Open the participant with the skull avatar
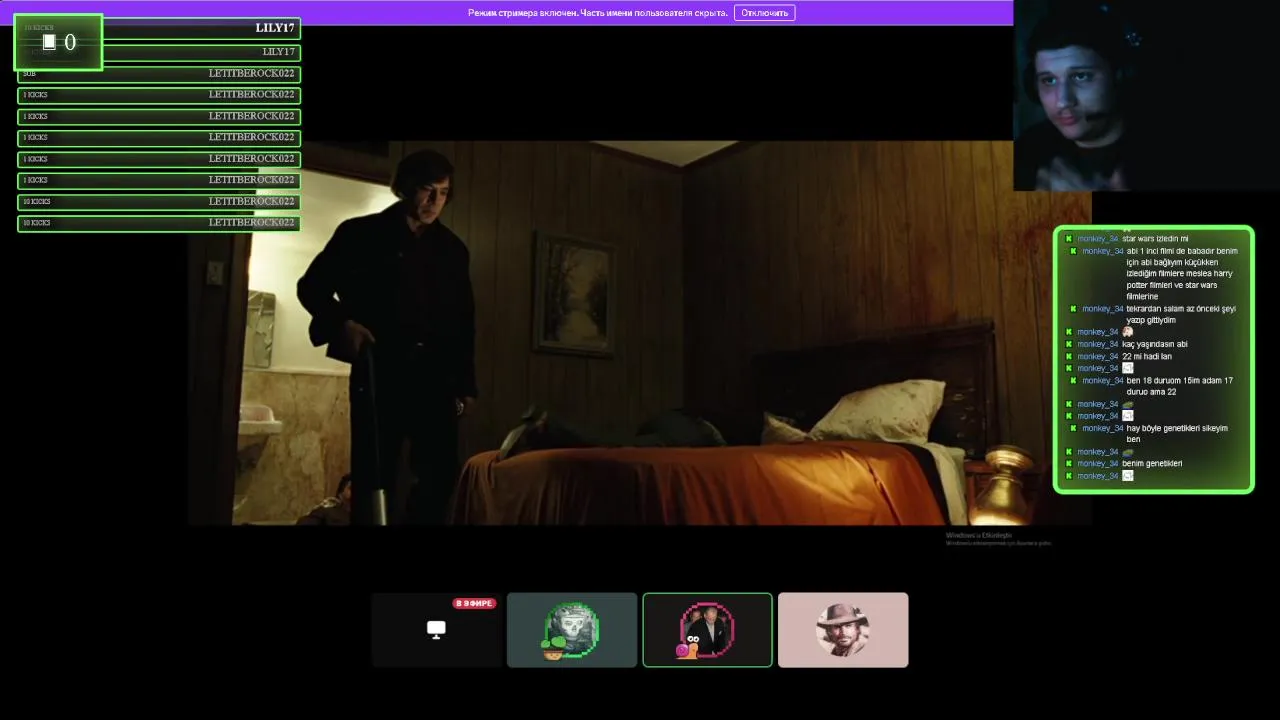 click(x=572, y=630)
